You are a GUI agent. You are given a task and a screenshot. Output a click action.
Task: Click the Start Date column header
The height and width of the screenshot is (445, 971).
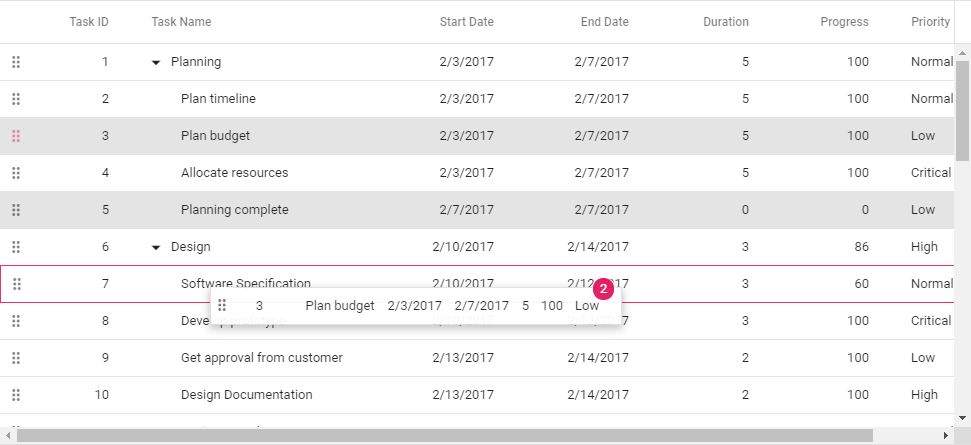[466, 22]
